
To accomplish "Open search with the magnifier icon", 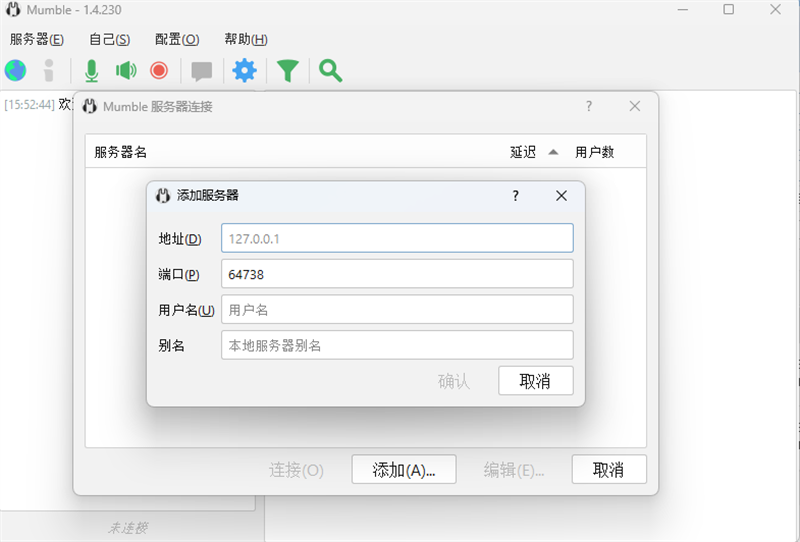I will click(x=331, y=70).
